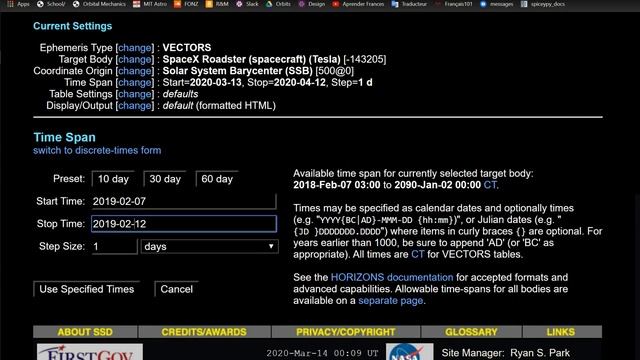The width and height of the screenshot is (640, 360).
Task: Open the spiceypy_docs bookmark
Action: coord(543,4)
